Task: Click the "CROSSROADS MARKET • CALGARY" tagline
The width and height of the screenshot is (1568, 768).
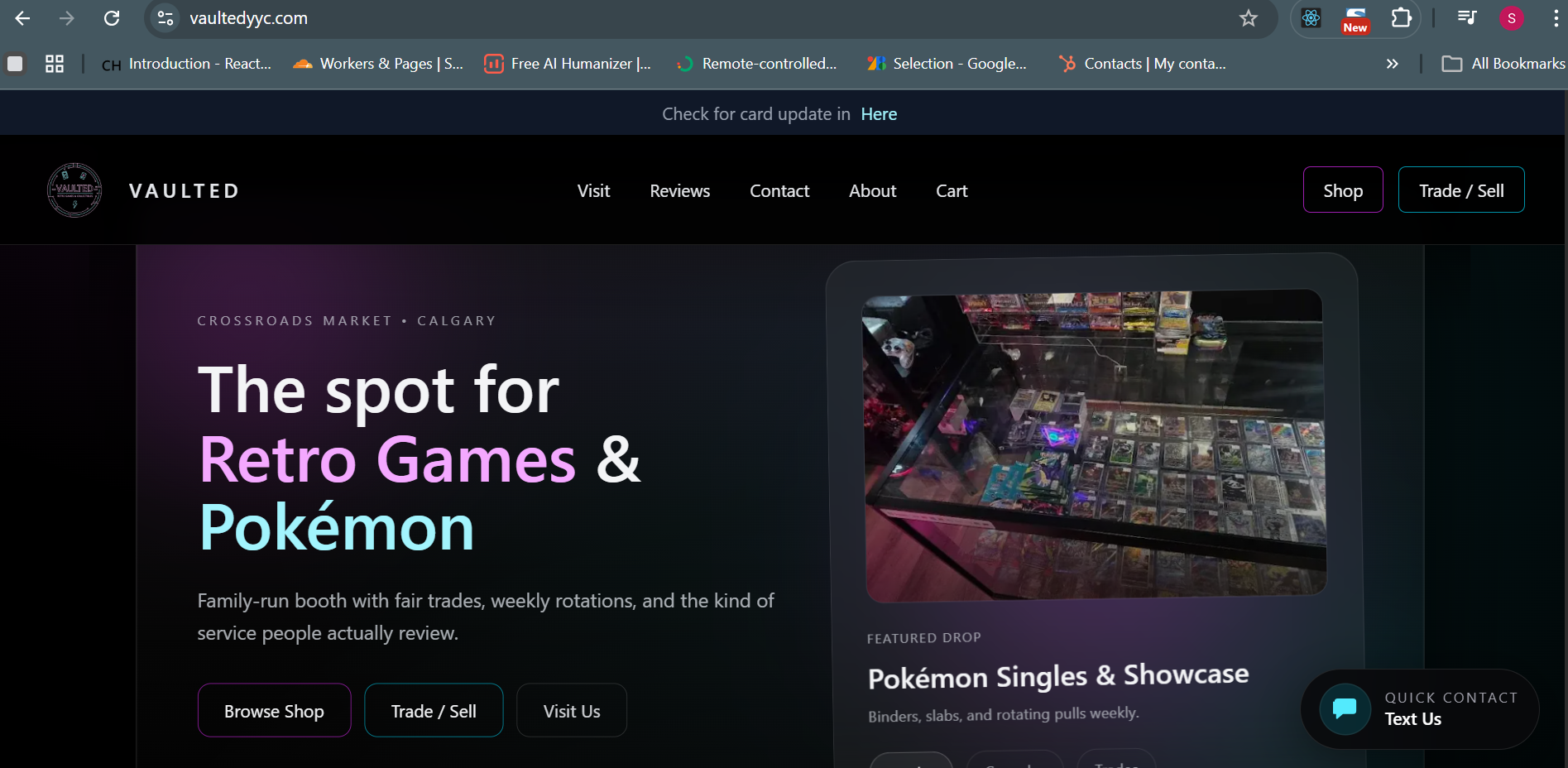Action: tap(347, 320)
